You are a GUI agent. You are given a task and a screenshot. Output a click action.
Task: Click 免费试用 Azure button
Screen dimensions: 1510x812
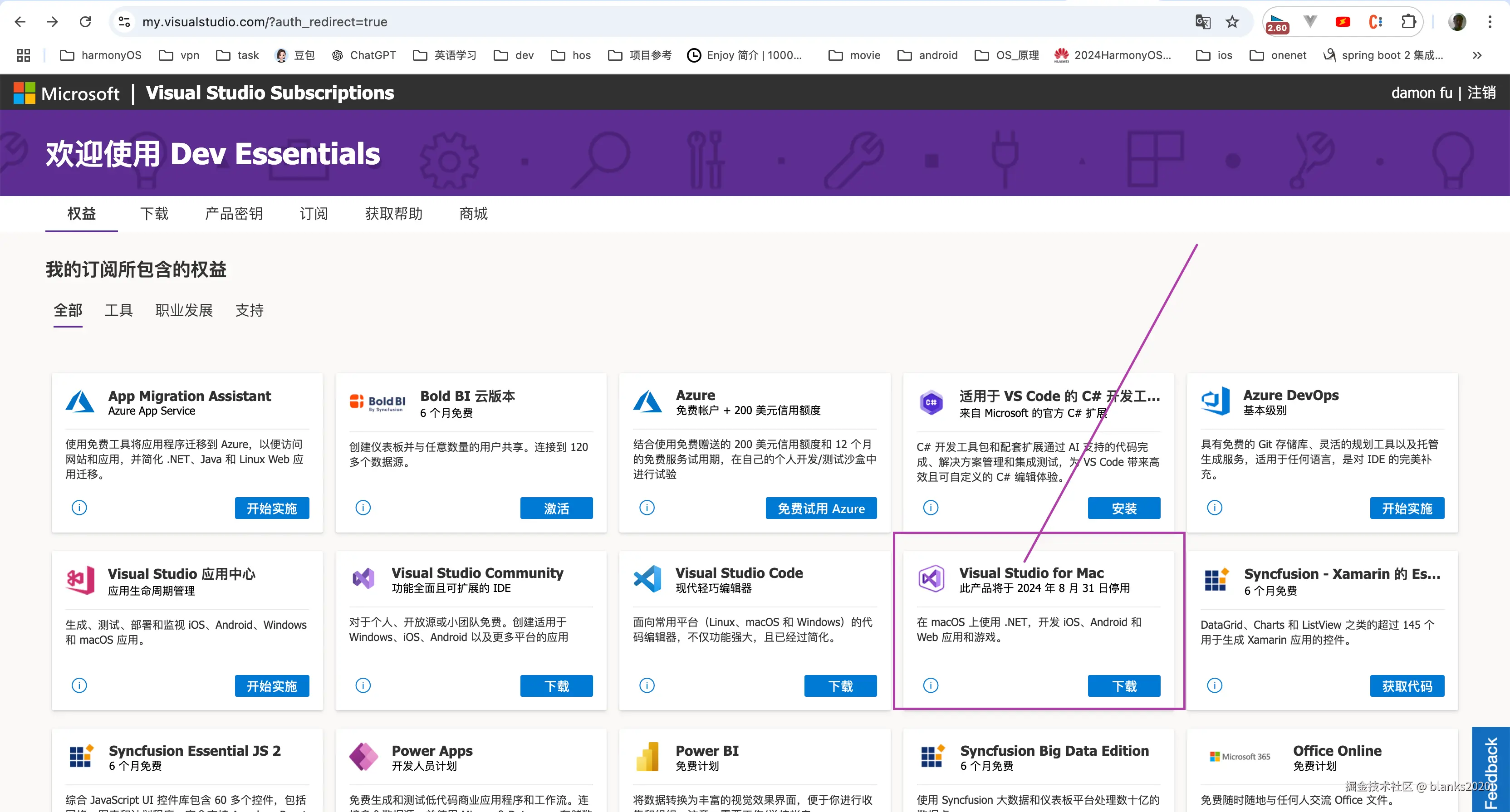(x=821, y=508)
